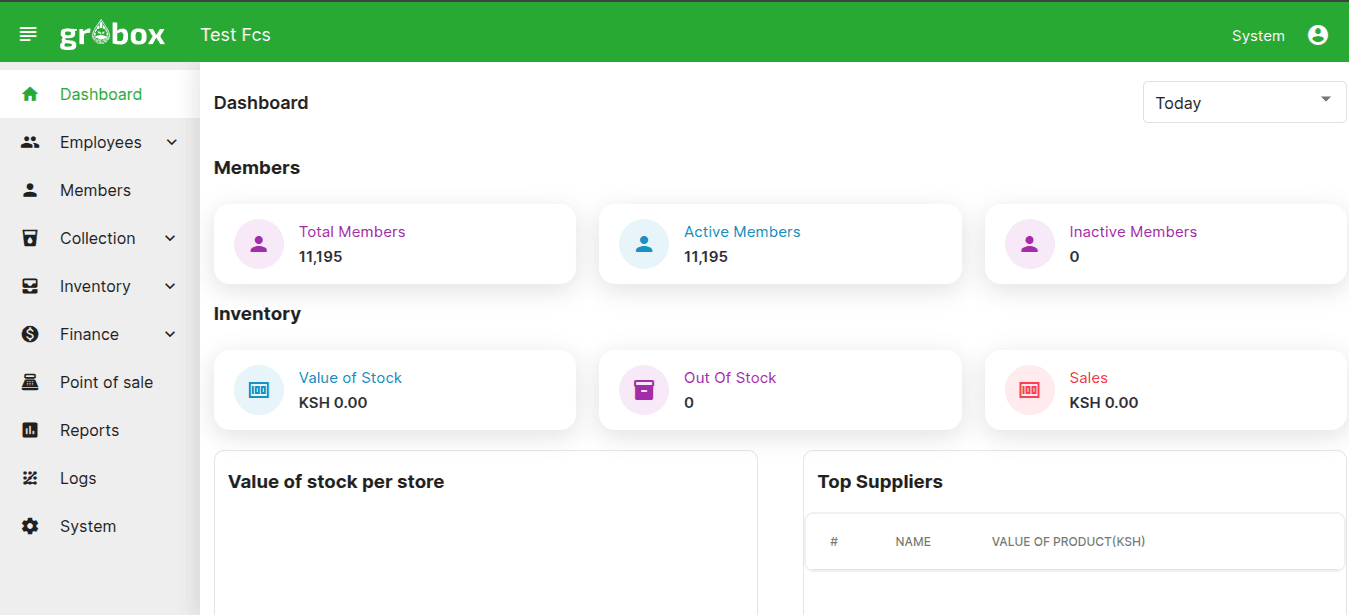Open the Employees sidebar icon
The image size is (1349, 615).
[30, 142]
